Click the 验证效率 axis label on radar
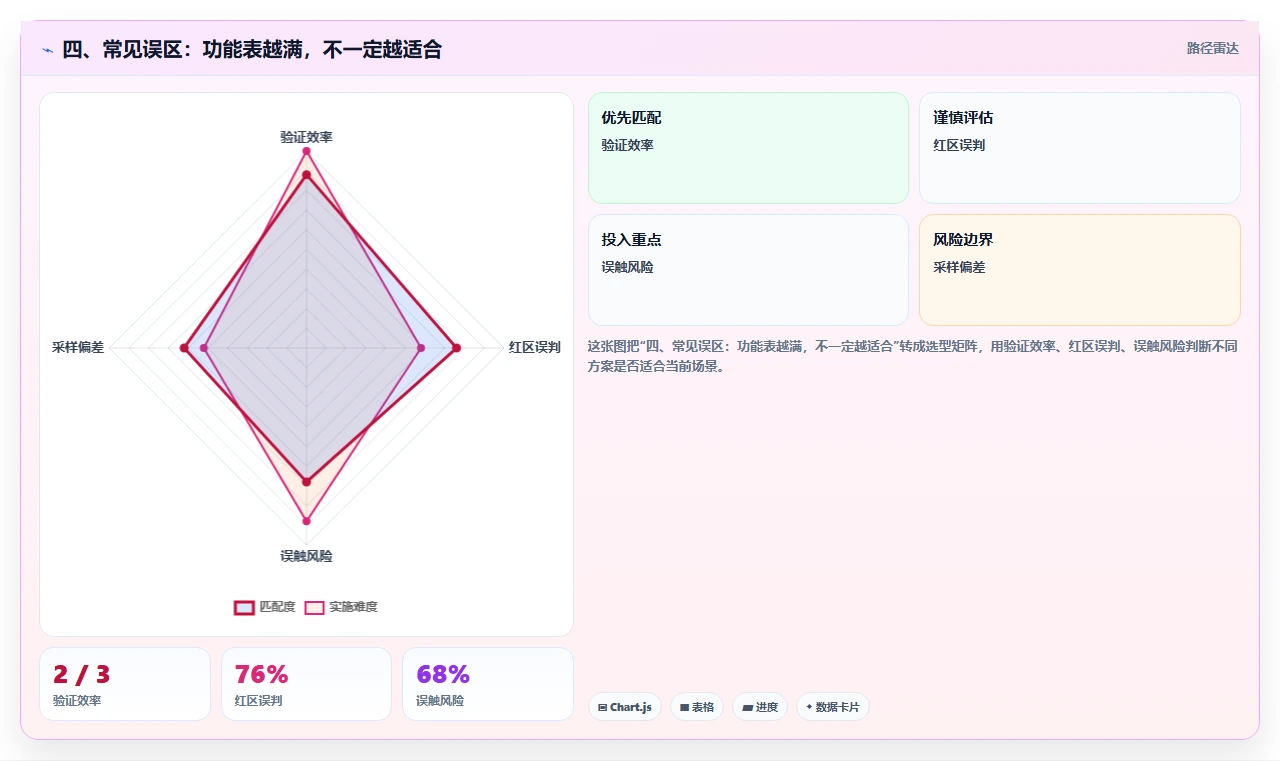This screenshot has width=1280, height=761. pos(306,137)
